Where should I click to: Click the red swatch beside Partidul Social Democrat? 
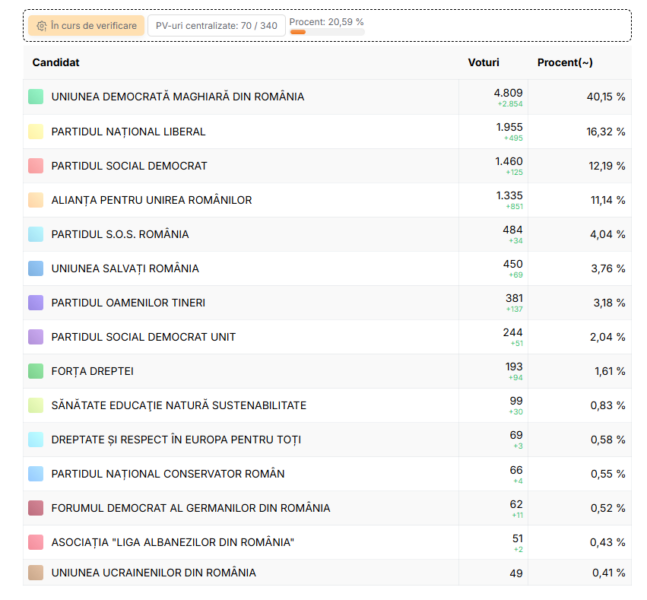[x=36, y=166]
